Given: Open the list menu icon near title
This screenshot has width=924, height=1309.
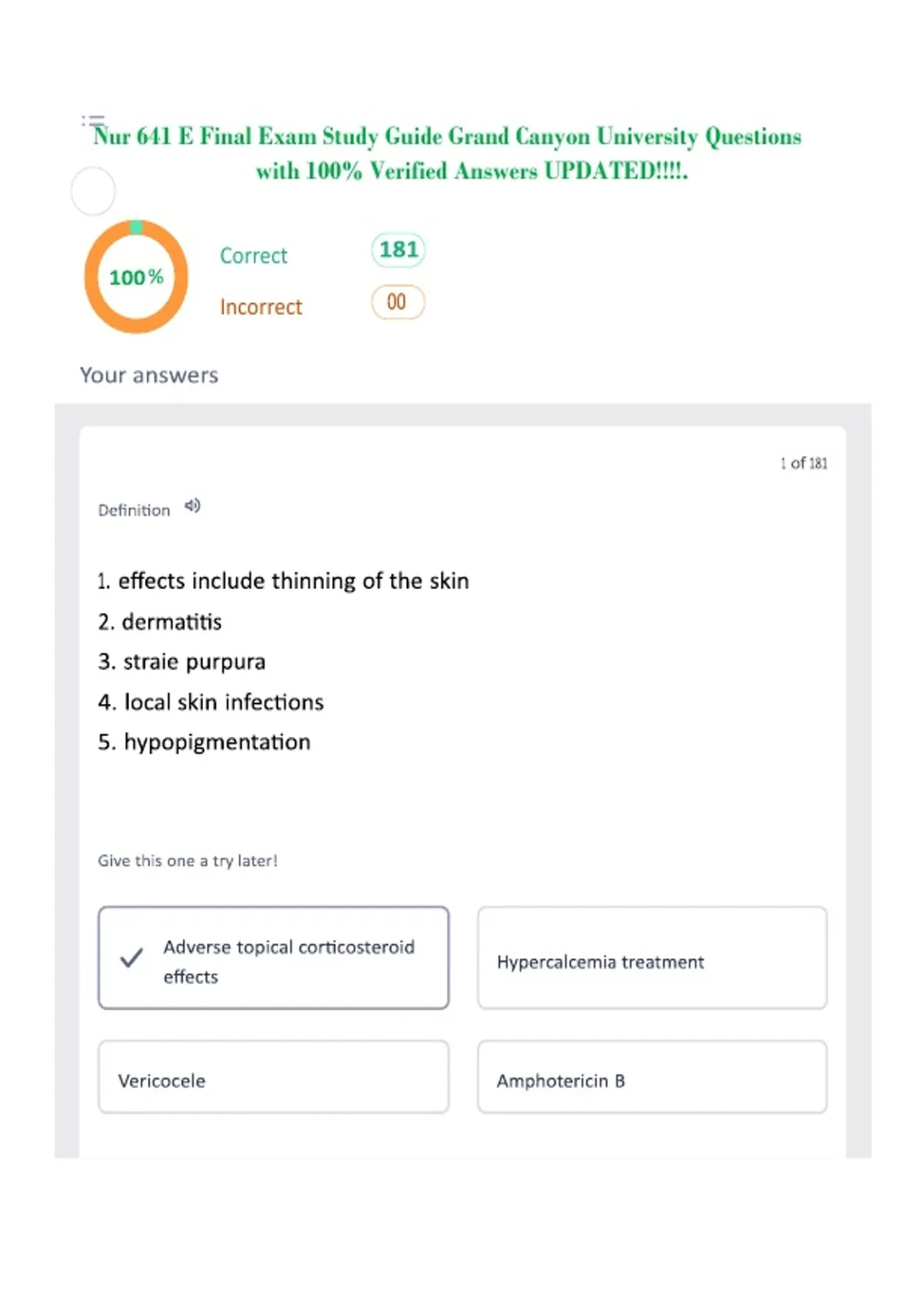Looking at the screenshot, I should 92,121.
